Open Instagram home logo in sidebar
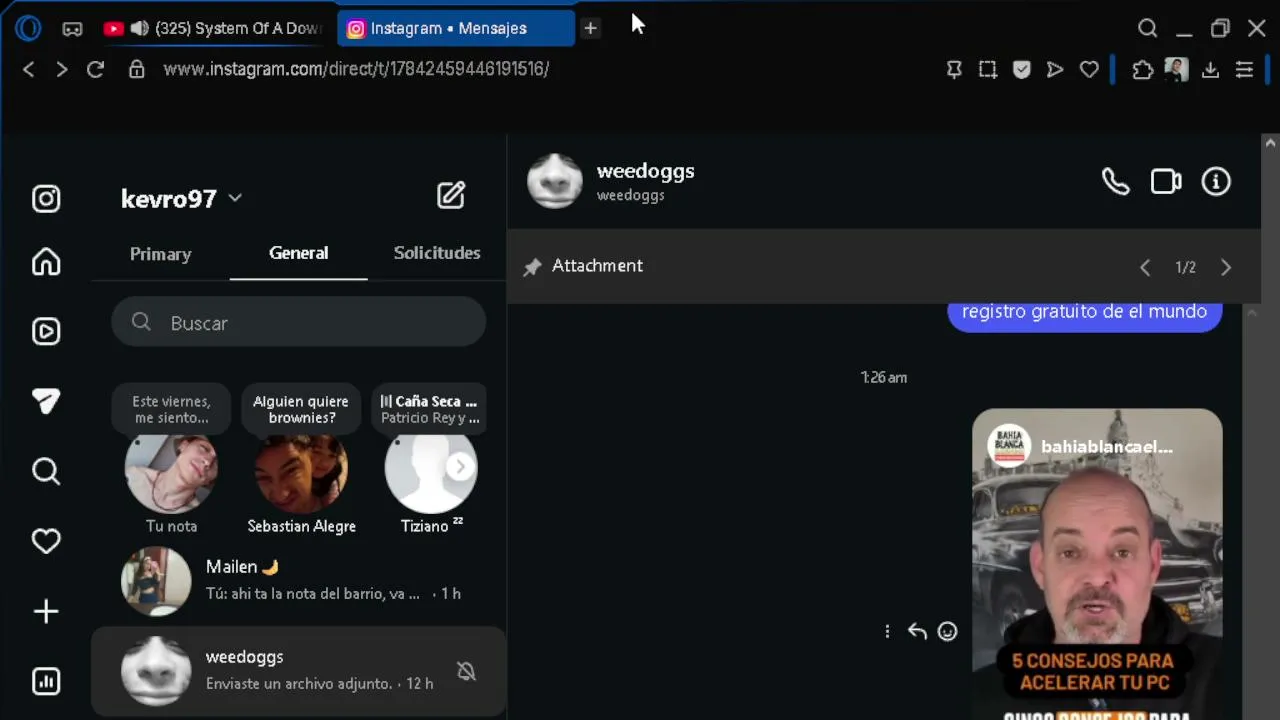The width and height of the screenshot is (1280, 720). pyautogui.click(x=46, y=199)
